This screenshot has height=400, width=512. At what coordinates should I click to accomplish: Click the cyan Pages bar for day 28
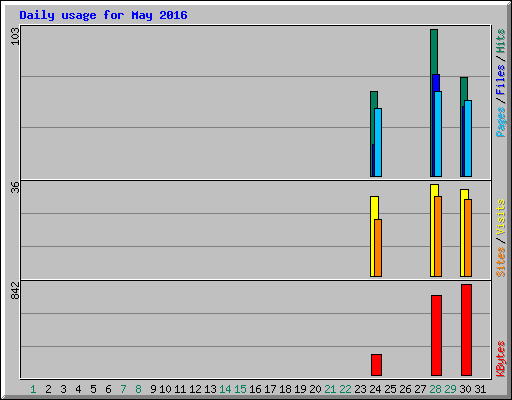[x=438, y=134]
